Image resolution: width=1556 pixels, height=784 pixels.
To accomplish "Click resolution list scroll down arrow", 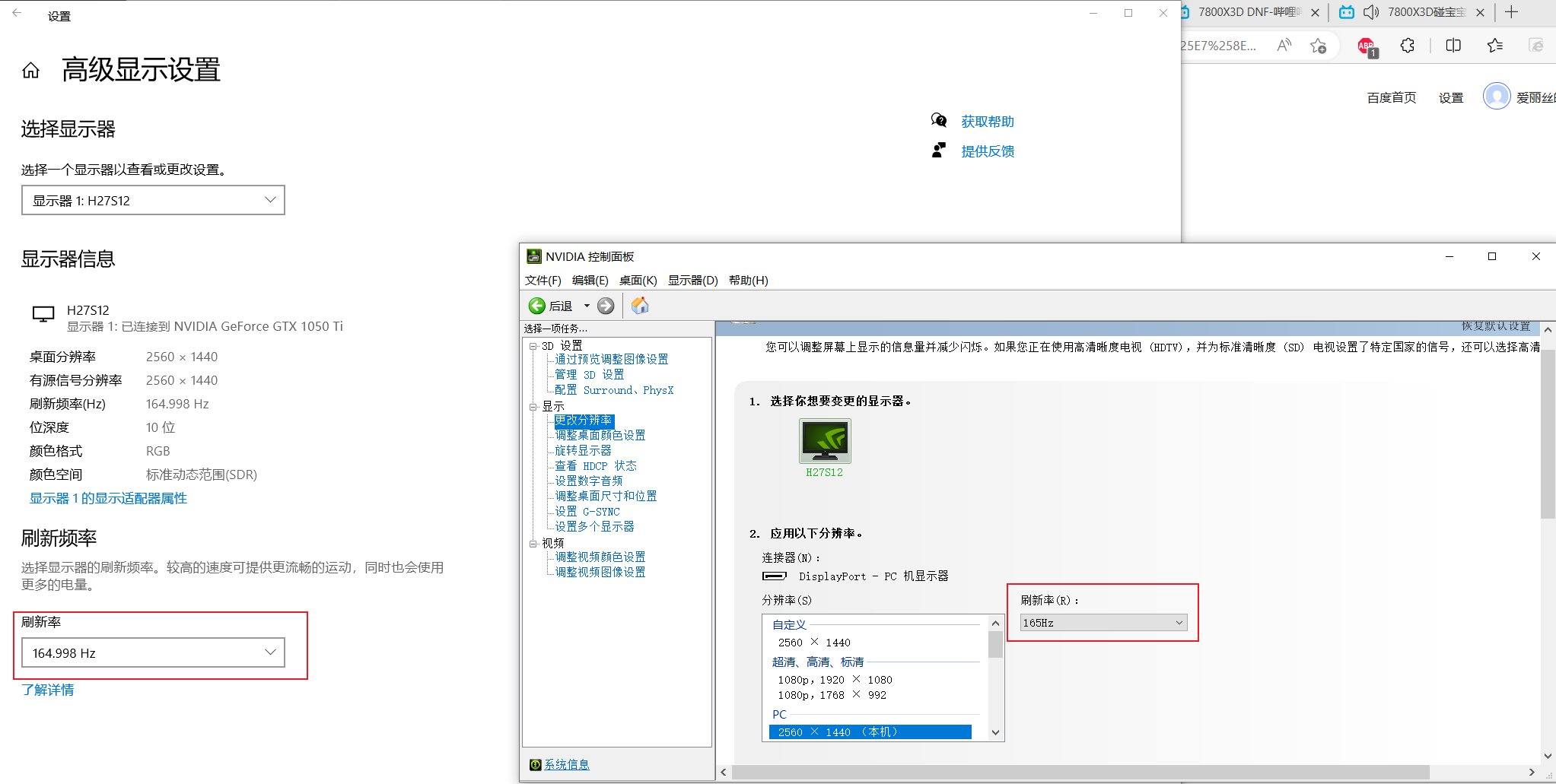I will click(995, 733).
